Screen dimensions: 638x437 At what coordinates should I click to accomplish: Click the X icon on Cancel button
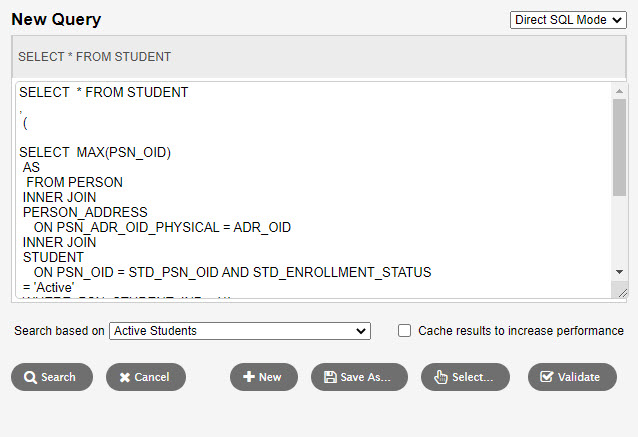point(125,378)
